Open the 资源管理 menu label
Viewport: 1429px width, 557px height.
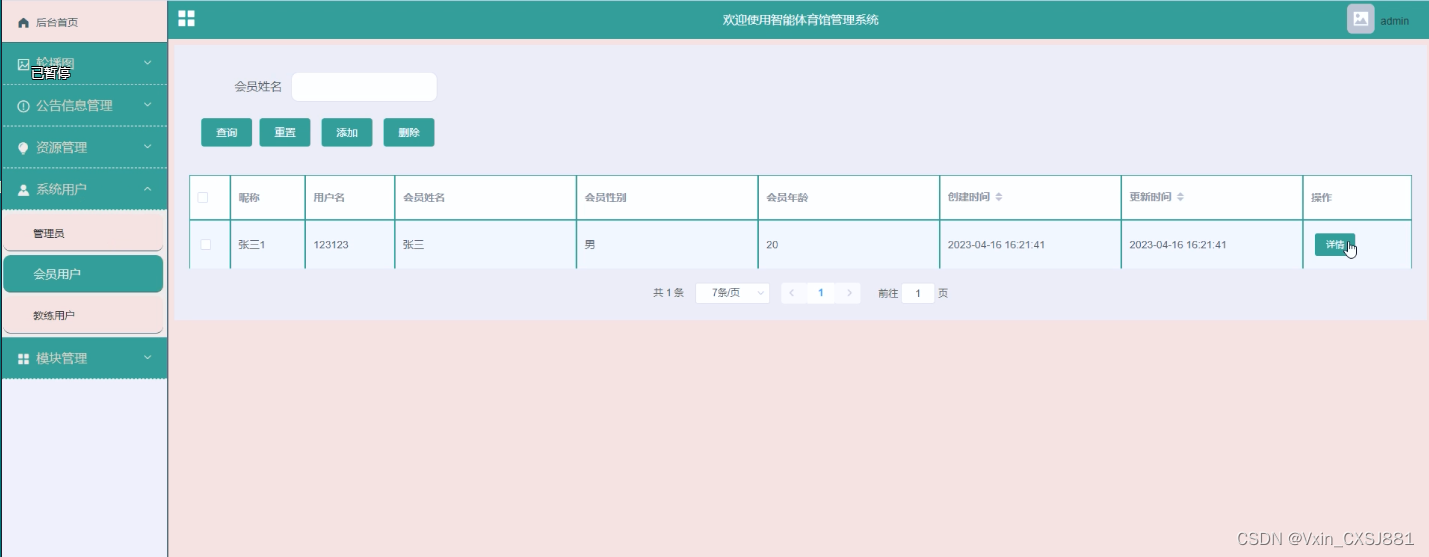point(61,148)
